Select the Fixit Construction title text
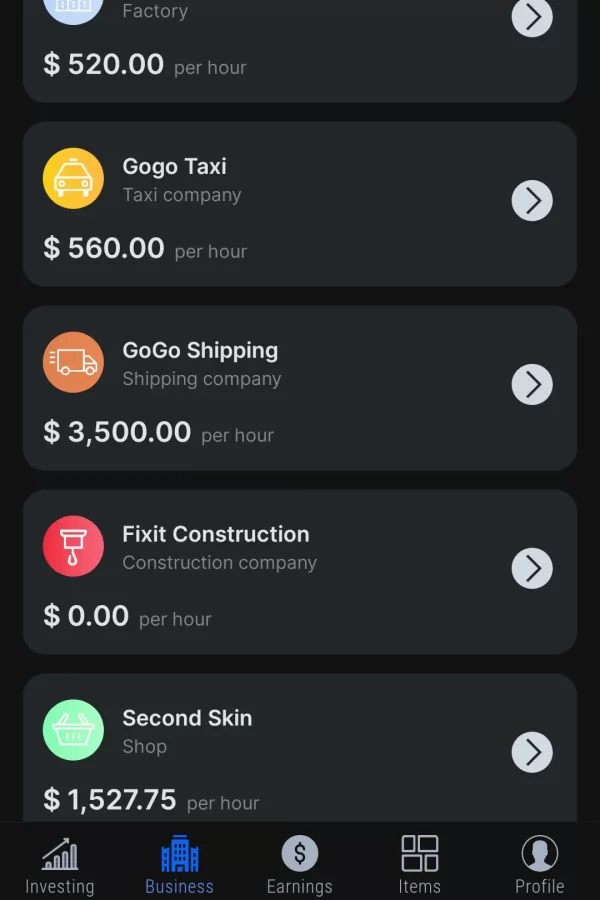600x900 pixels. coord(216,534)
